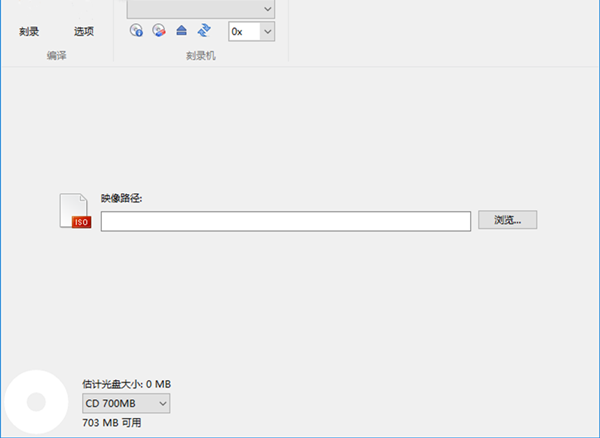Expand the recorder device dropdown at the top

266,8
